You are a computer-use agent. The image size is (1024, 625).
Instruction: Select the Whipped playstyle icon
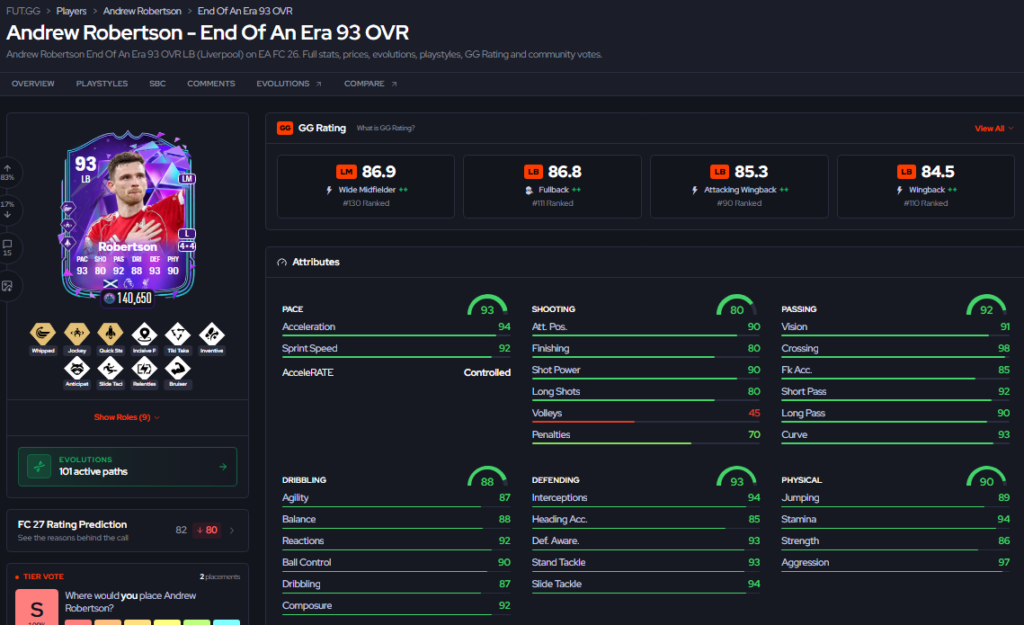[43, 334]
